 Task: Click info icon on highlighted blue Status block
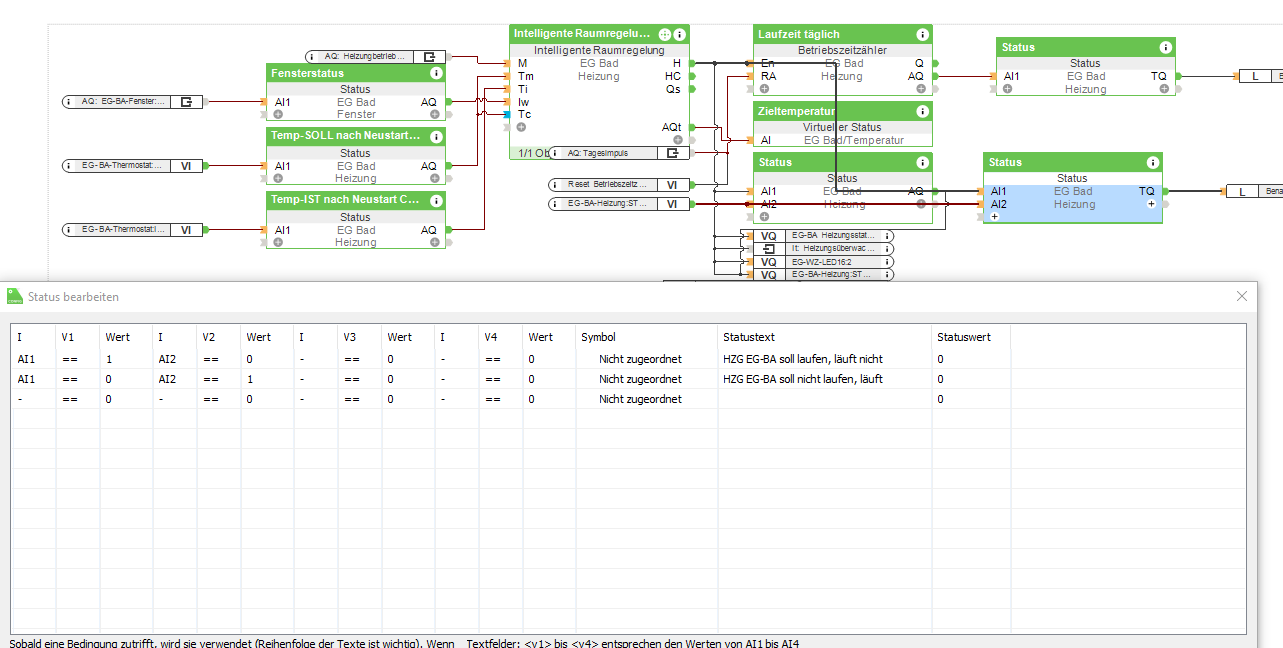[1153, 162]
